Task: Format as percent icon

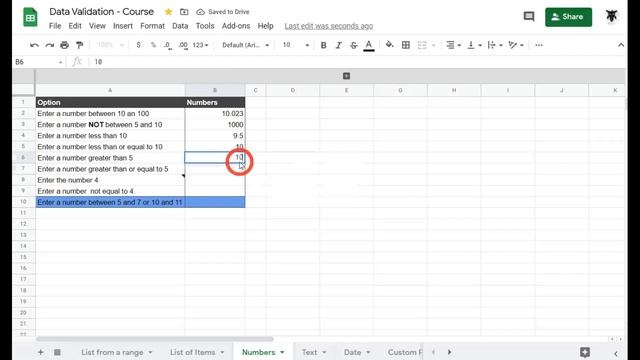Action: coord(153,45)
